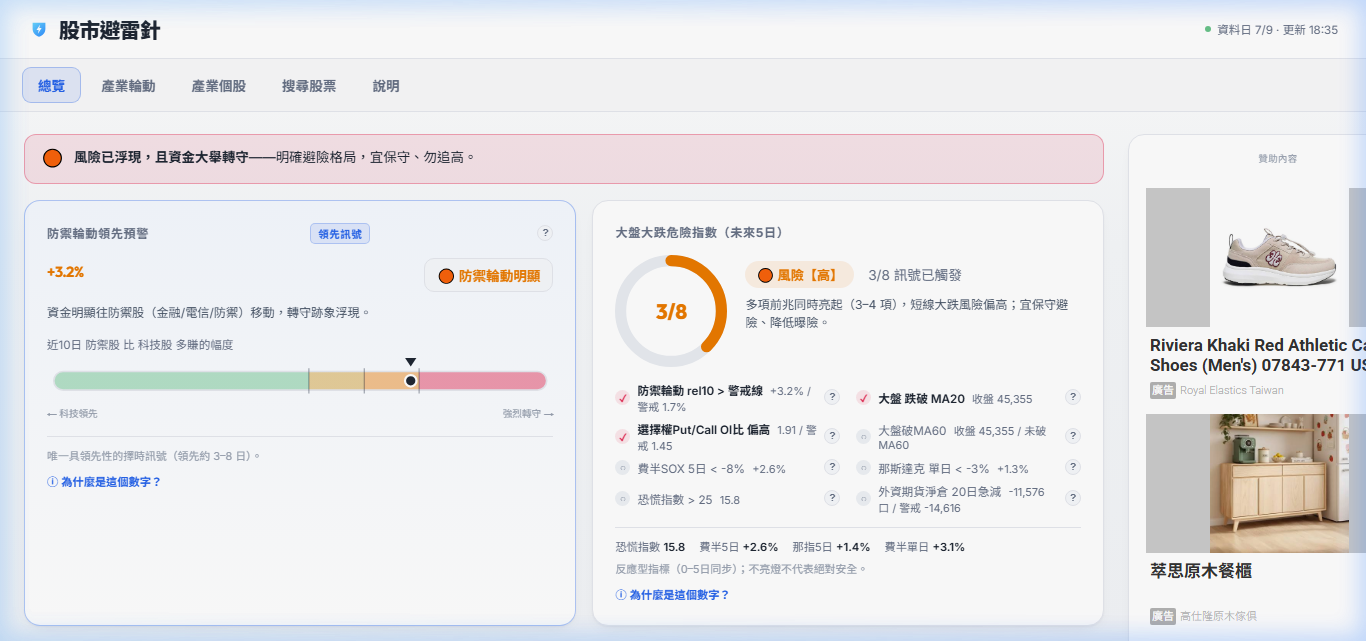Click help icon in 防禦輪動領先預警 card
Screen dimensions: 1366x641
pos(545,233)
